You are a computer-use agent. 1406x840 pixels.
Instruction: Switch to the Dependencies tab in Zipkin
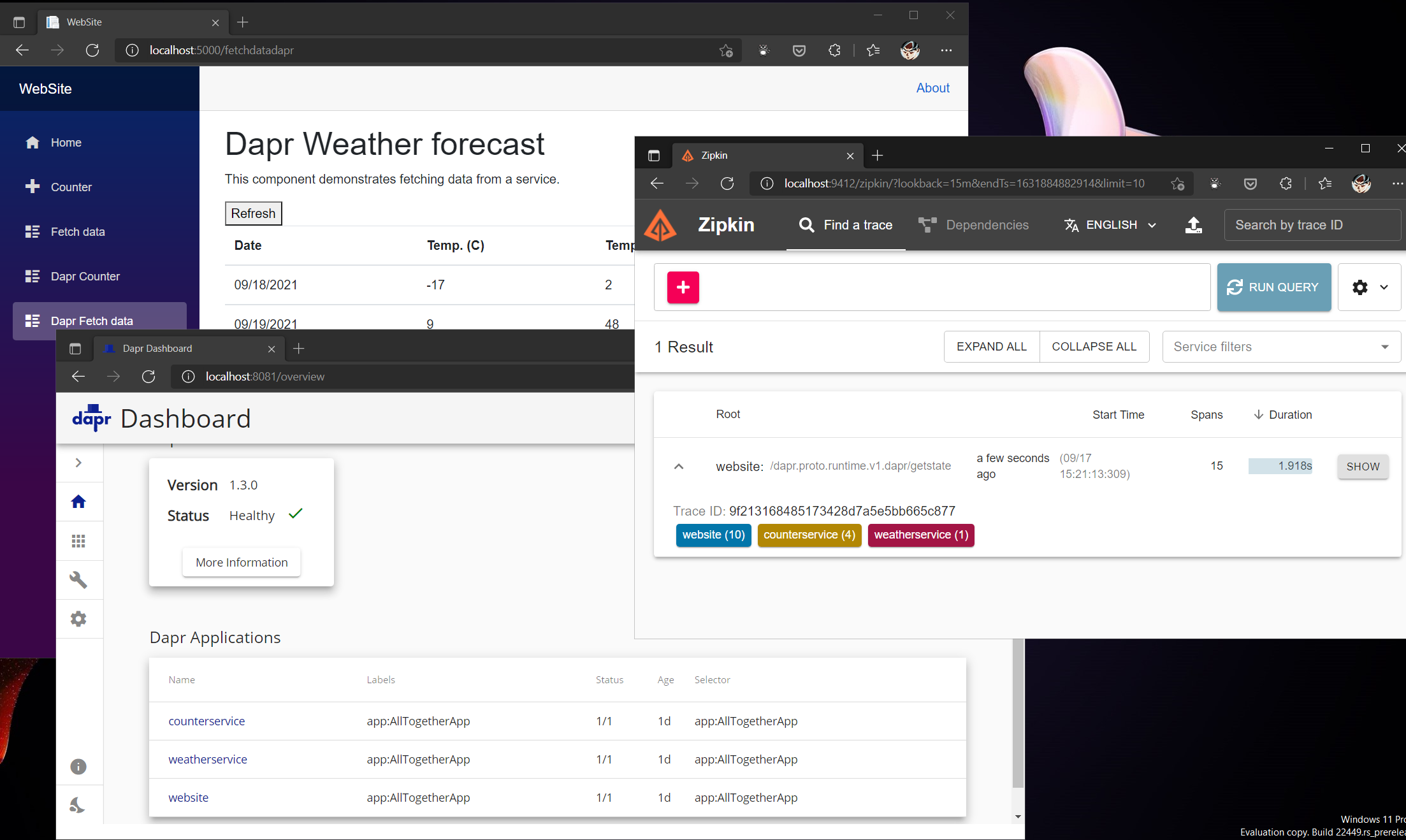click(x=974, y=225)
